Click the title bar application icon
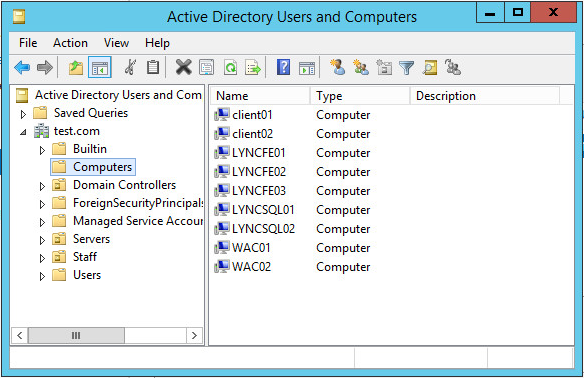 tap(19, 17)
